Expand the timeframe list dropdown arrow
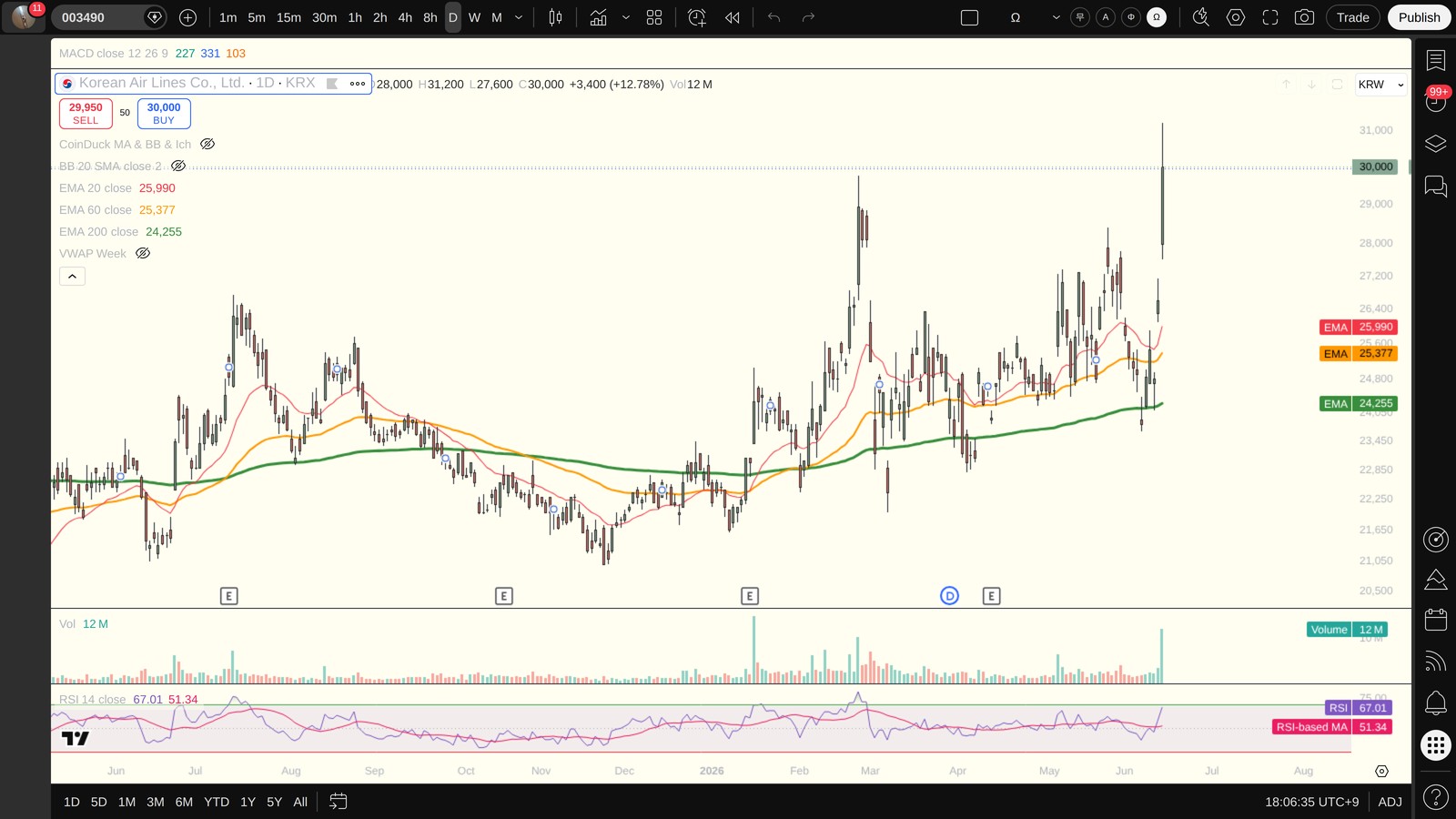Viewport: 1456px width, 819px height. pyautogui.click(x=519, y=17)
